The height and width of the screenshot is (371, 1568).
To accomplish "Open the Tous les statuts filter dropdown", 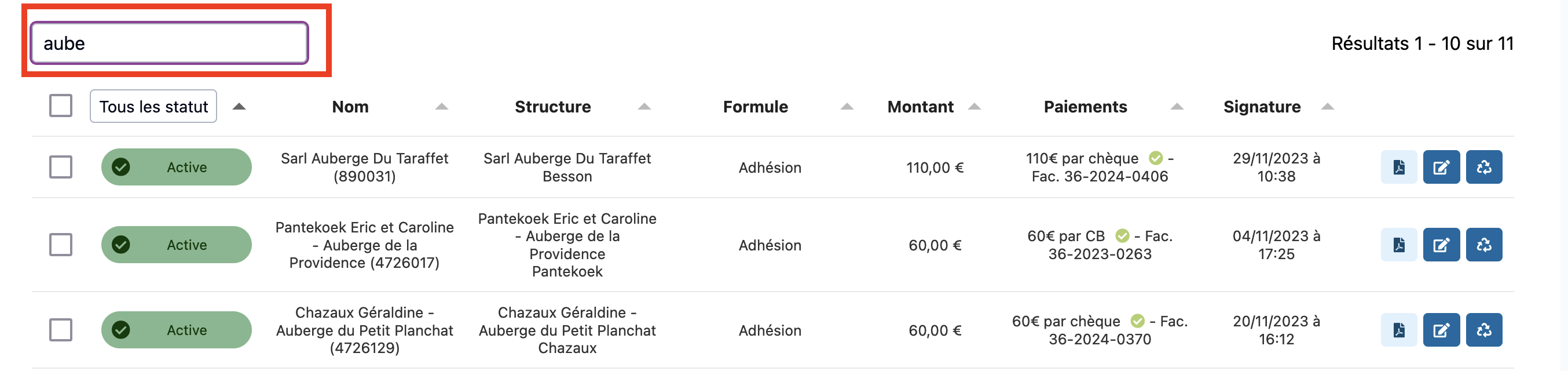I will coord(153,107).
